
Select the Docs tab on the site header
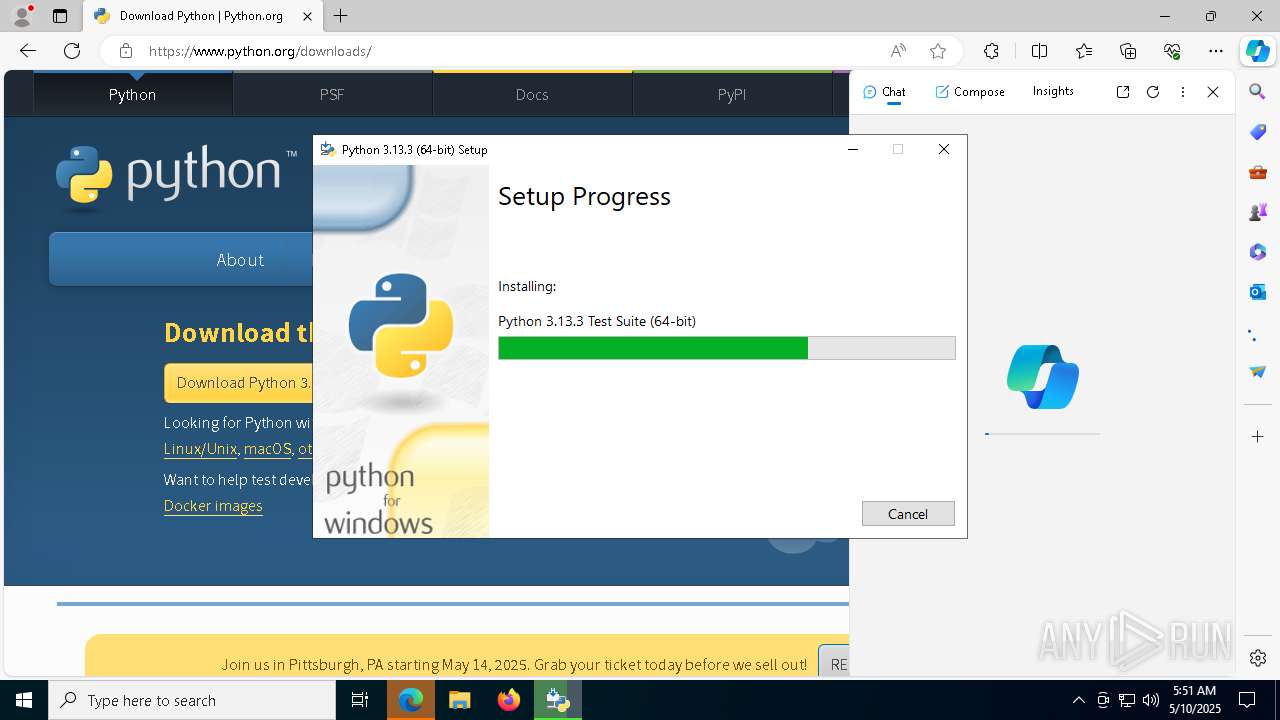coord(532,94)
